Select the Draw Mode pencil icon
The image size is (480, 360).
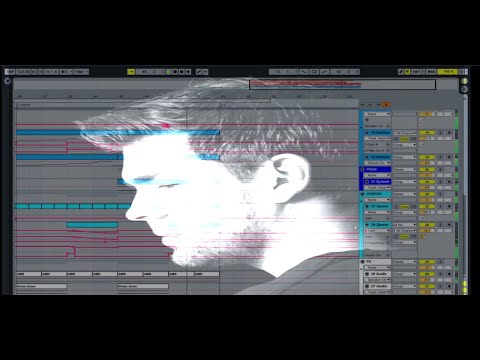point(401,72)
